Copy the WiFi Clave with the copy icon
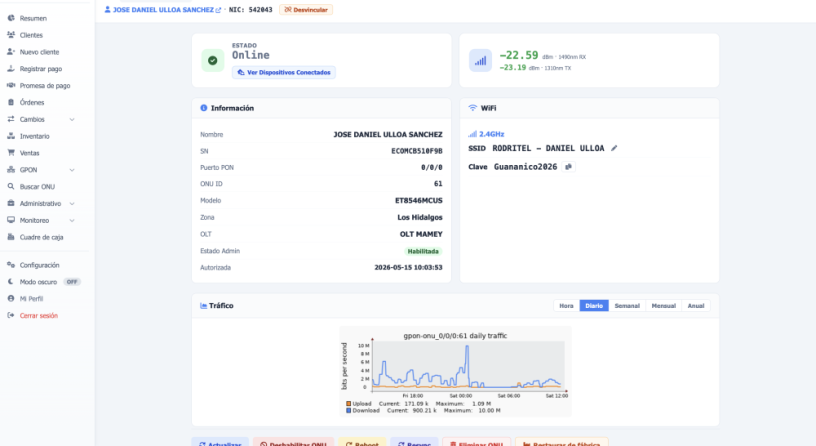This screenshot has height=446, width=816. coord(568,167)
